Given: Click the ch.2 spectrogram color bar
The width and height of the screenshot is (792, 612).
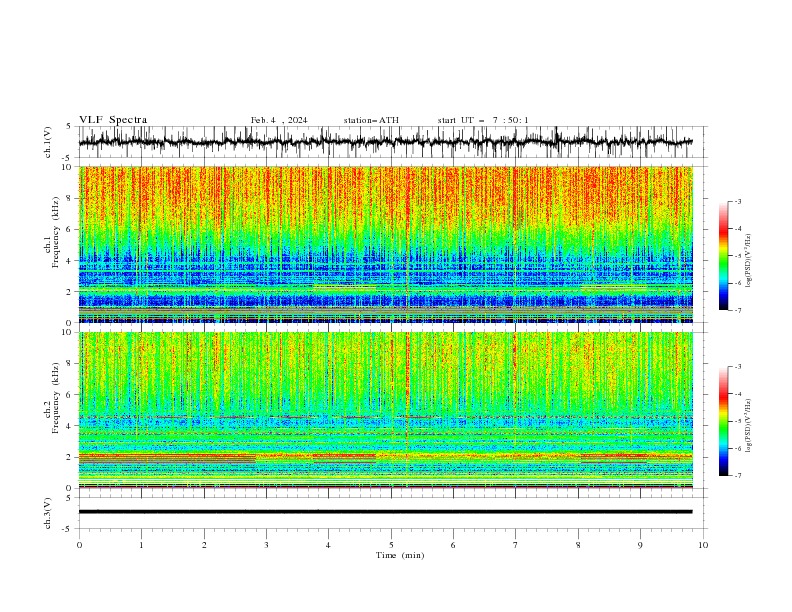Looking at the screenshot, I should pyautogui.click(x=723, y=421).
